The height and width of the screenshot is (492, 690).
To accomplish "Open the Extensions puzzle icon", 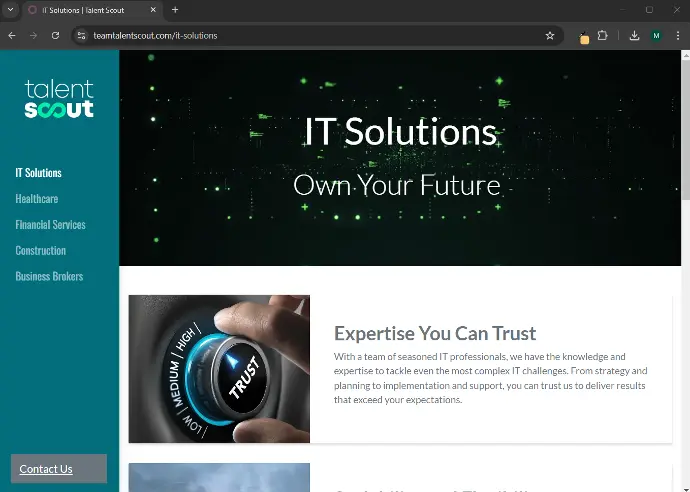I will tap(602, 36).
